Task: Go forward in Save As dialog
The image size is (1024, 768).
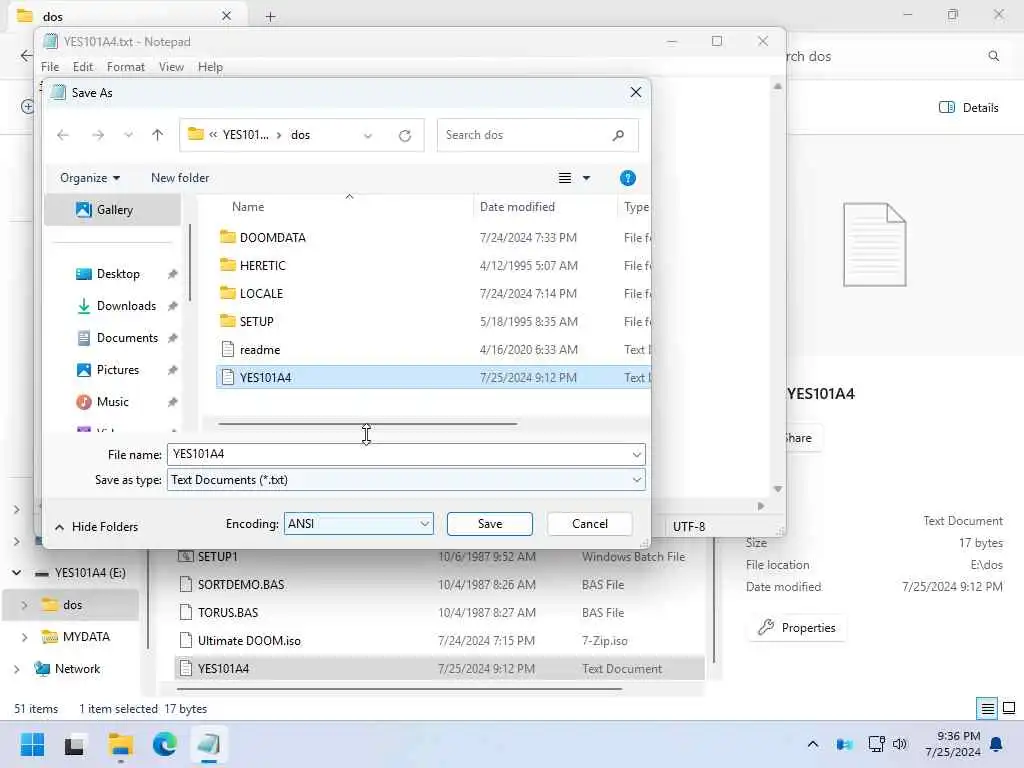Action: (x=98, y=135)
